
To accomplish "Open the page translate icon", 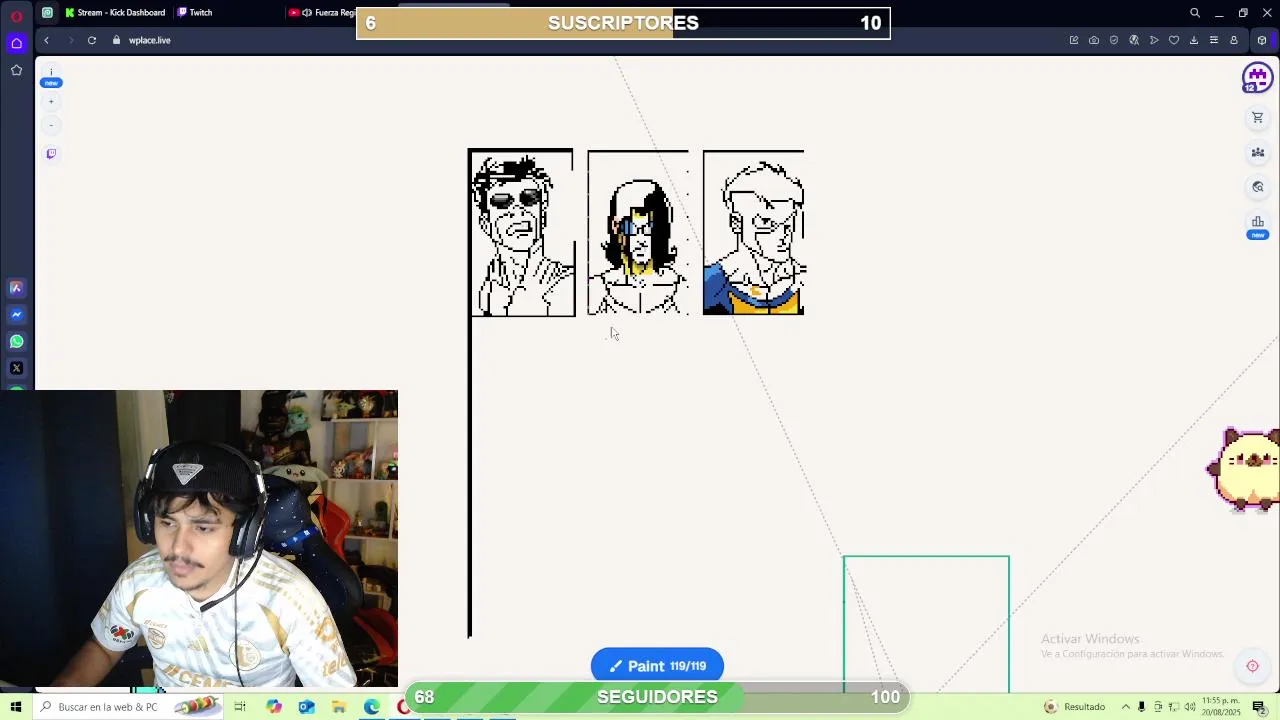I will click(x=1134, y=40).
